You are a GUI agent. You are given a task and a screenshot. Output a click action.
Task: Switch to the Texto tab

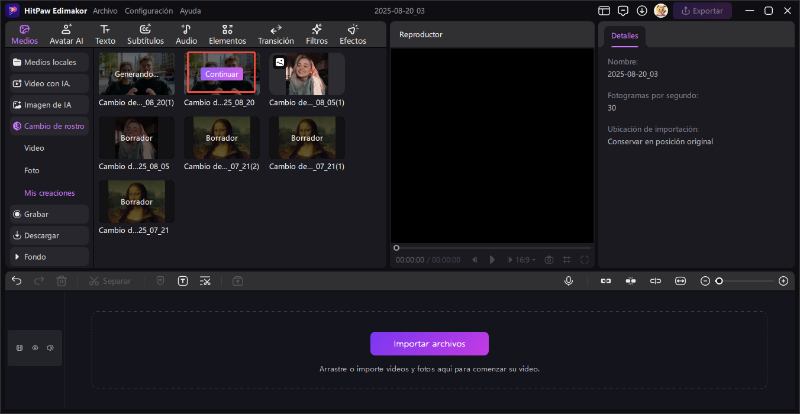(x=105, y=35)
